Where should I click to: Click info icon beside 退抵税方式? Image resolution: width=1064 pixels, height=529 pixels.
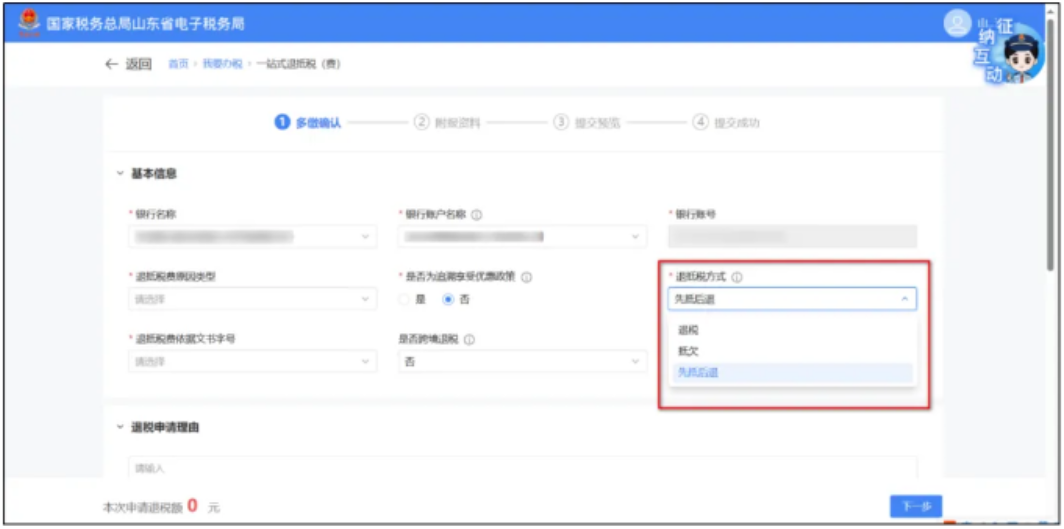coord(738,277)
